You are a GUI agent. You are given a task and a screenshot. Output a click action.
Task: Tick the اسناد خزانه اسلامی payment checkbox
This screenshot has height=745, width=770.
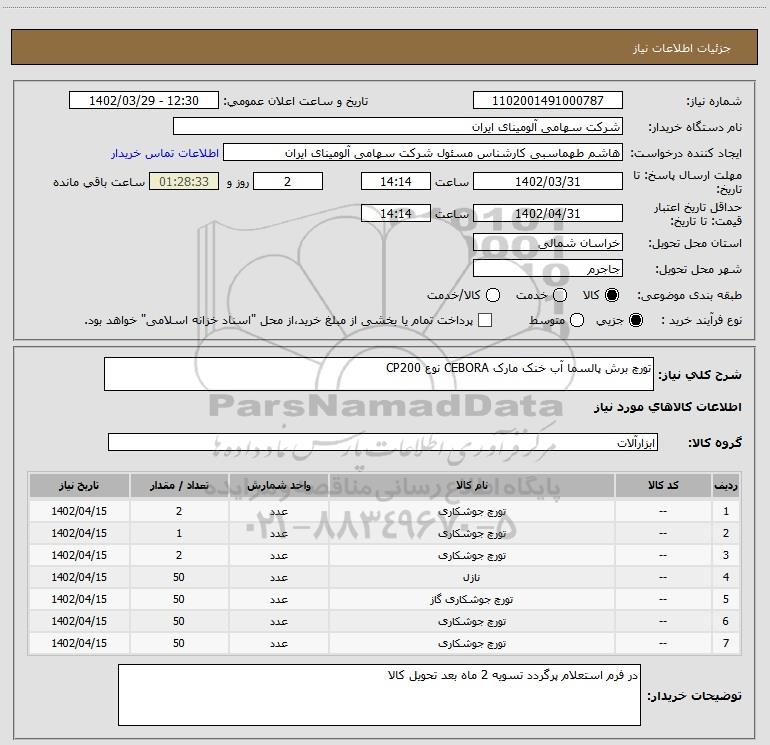(486, 320)
